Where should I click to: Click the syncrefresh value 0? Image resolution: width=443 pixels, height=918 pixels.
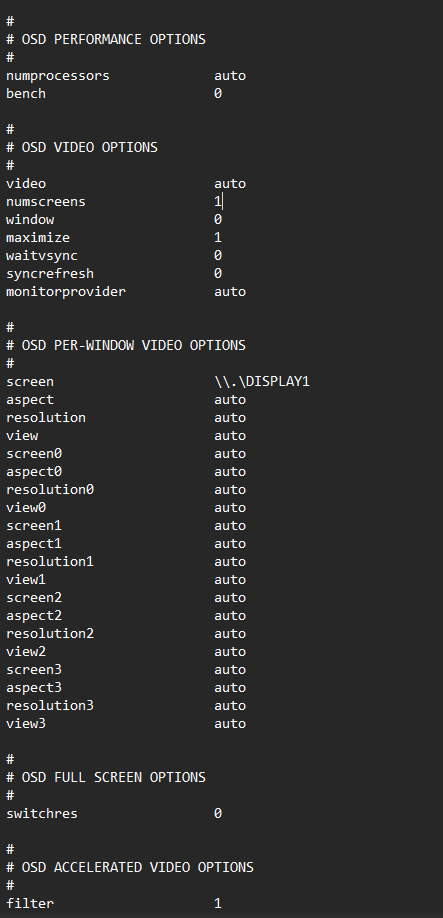click(218, 273)
